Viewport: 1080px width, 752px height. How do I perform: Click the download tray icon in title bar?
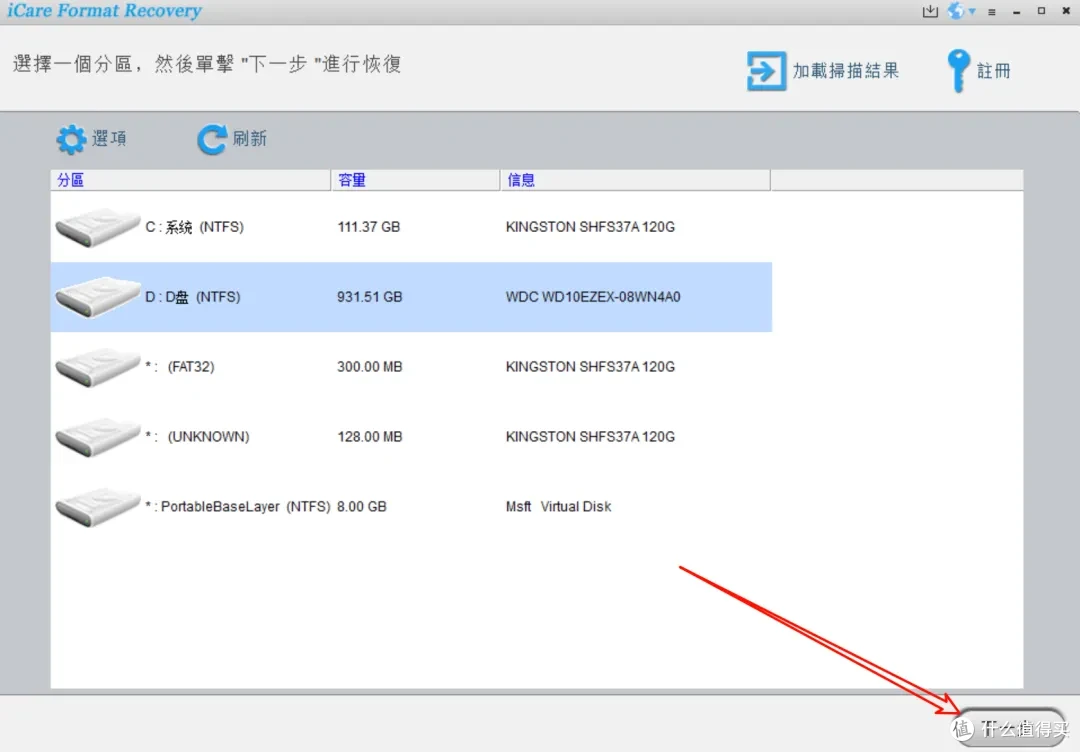coord(930,11)
